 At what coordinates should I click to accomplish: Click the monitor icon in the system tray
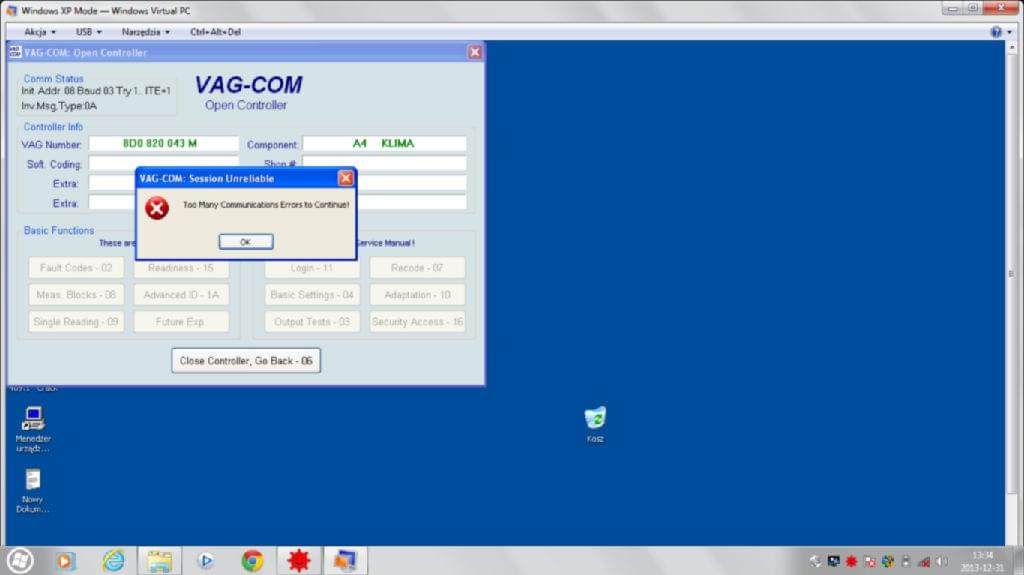pos(833,561)
